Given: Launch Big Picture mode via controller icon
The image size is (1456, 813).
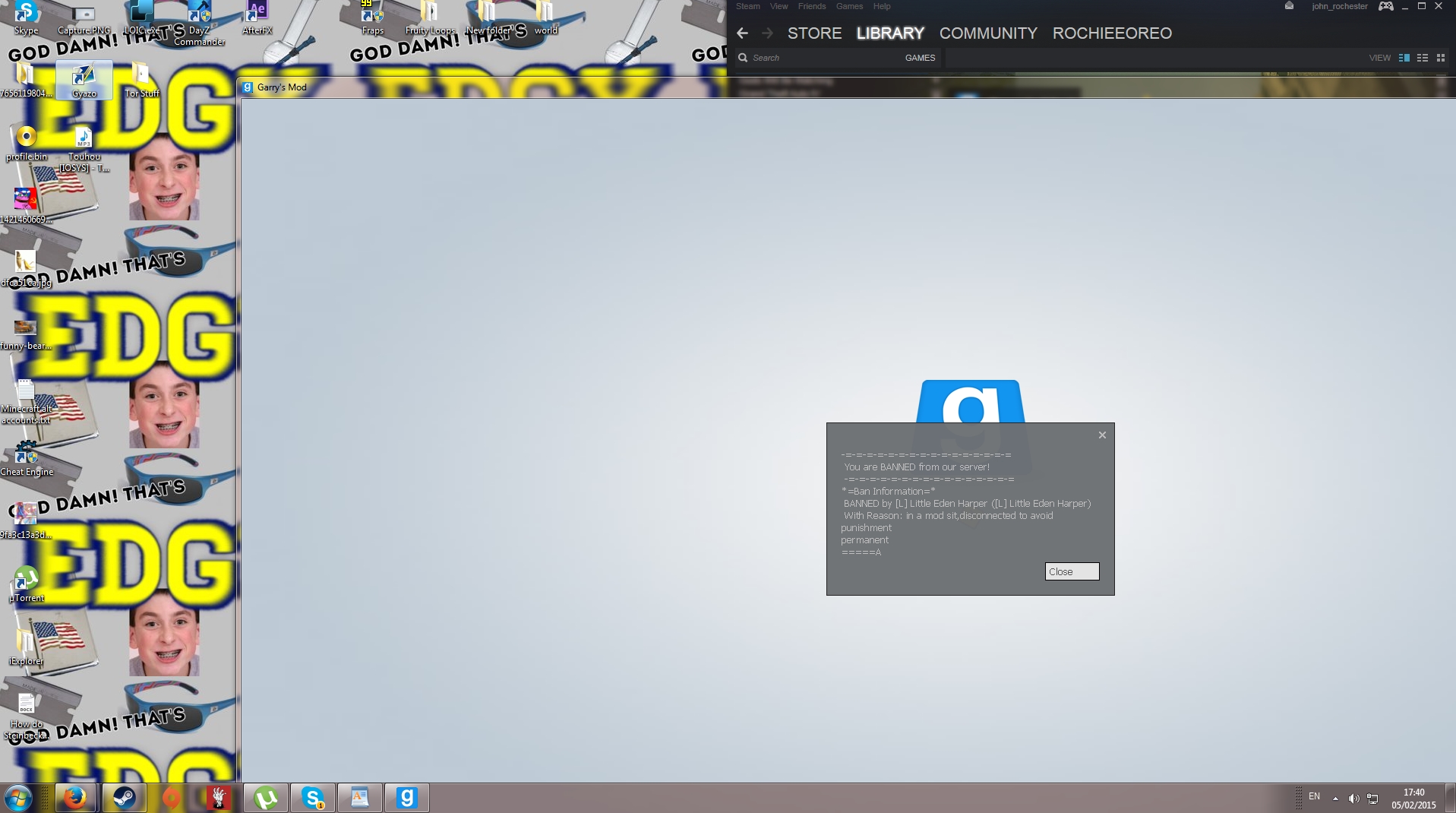Looking at the screenshot, I should pos(1386,6).
